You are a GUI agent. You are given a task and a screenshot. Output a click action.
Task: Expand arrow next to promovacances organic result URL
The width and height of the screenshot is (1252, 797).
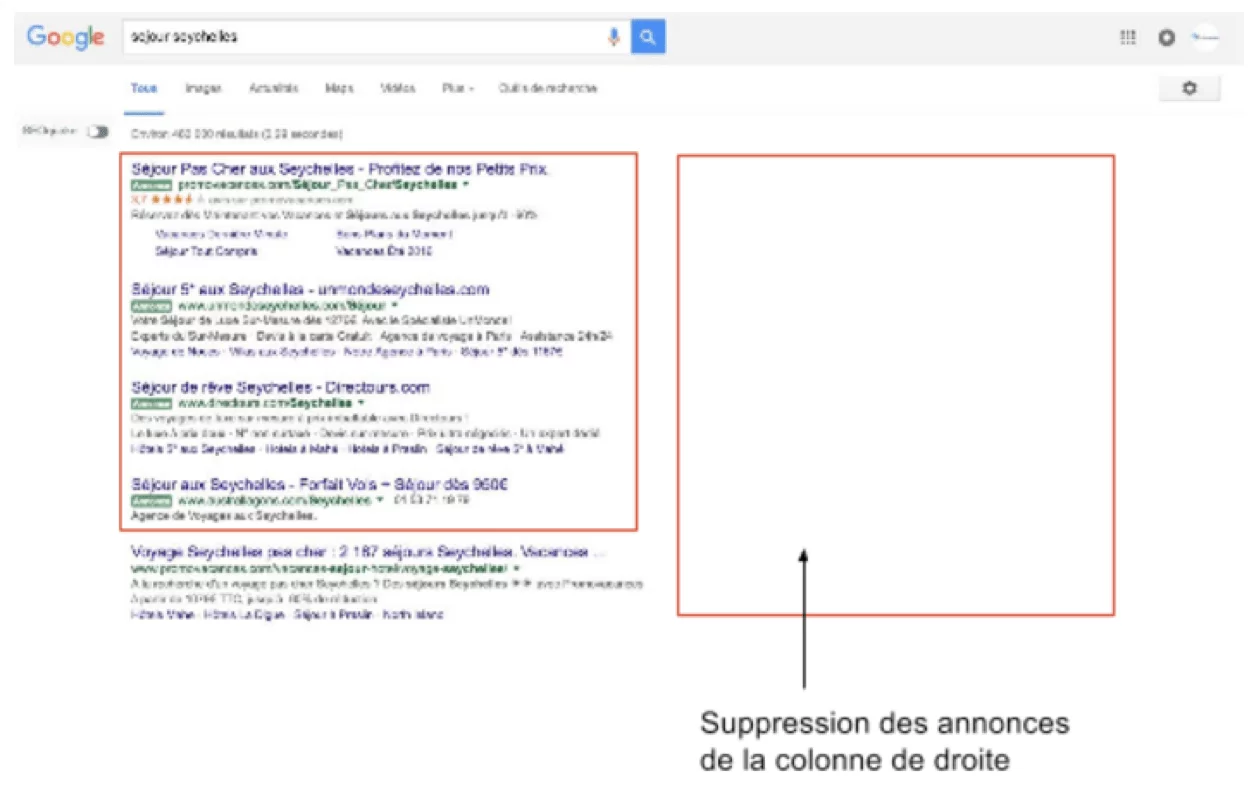point(517,568)
